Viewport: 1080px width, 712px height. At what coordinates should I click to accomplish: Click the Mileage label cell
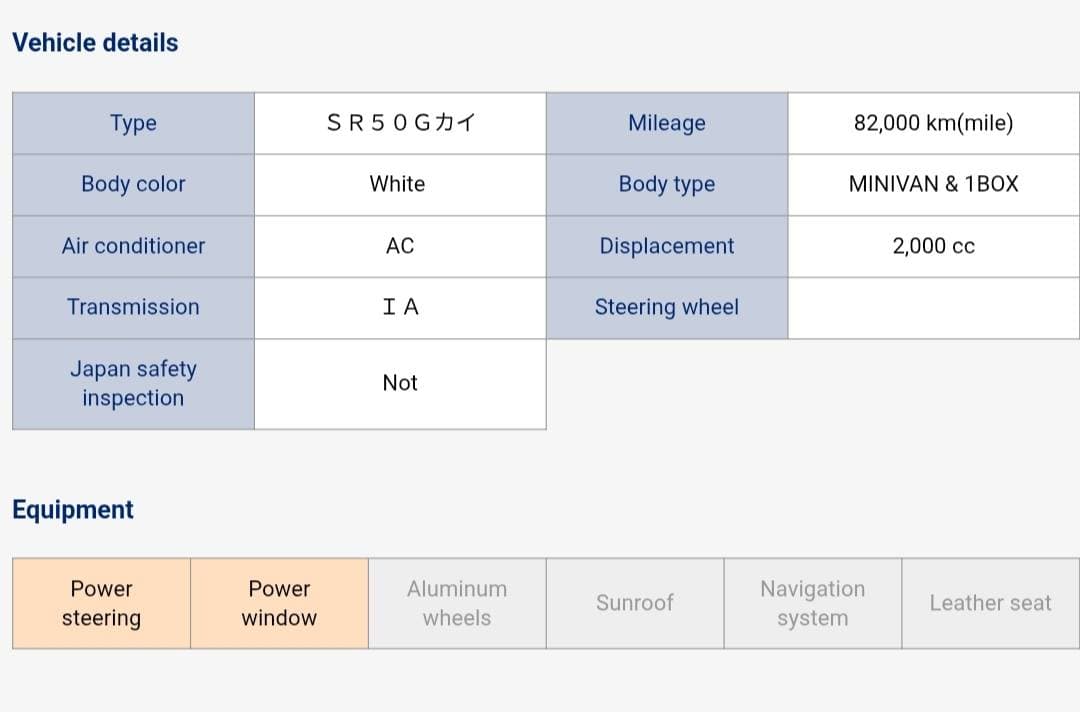tap(667, 123)
